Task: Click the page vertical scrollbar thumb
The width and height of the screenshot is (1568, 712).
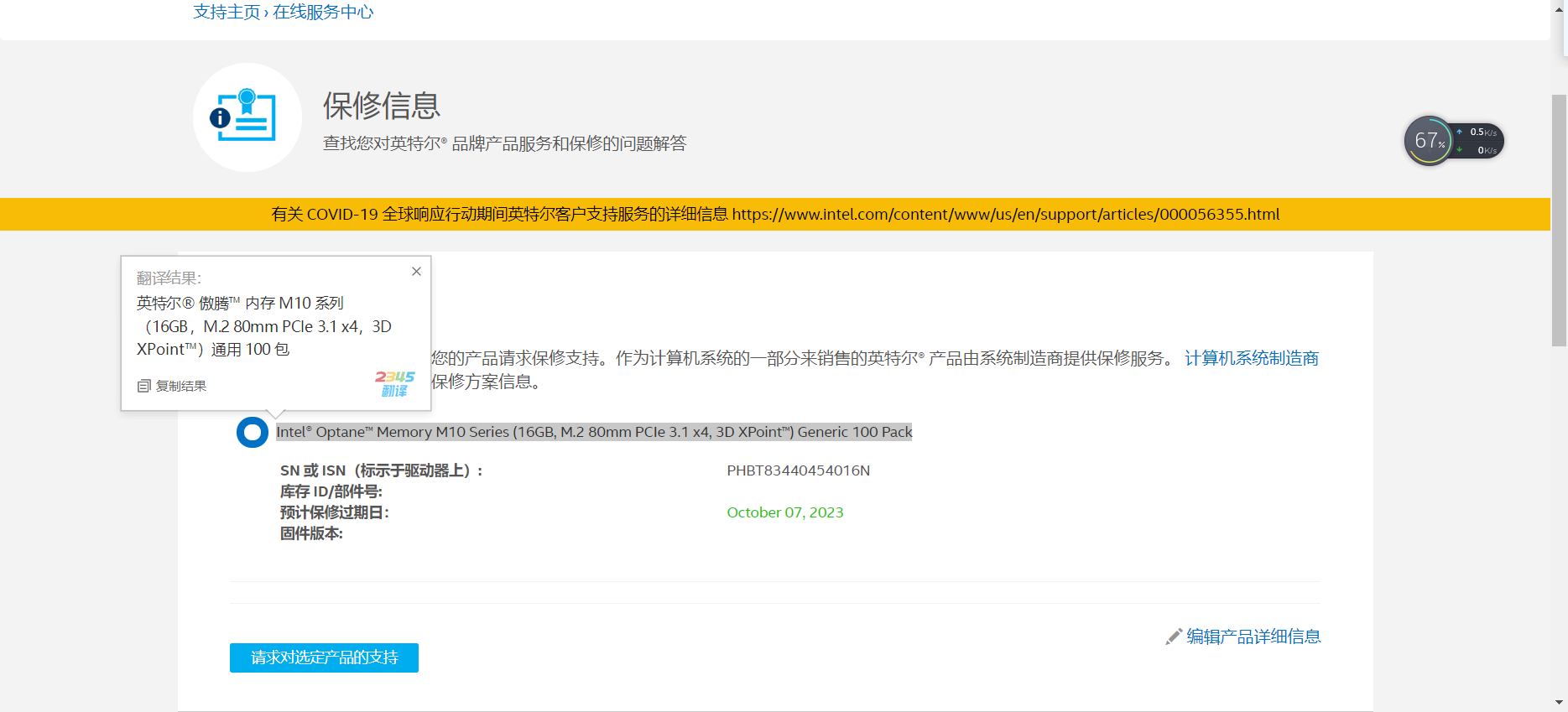Action: pyautogui.click(x=1559, y=220)
